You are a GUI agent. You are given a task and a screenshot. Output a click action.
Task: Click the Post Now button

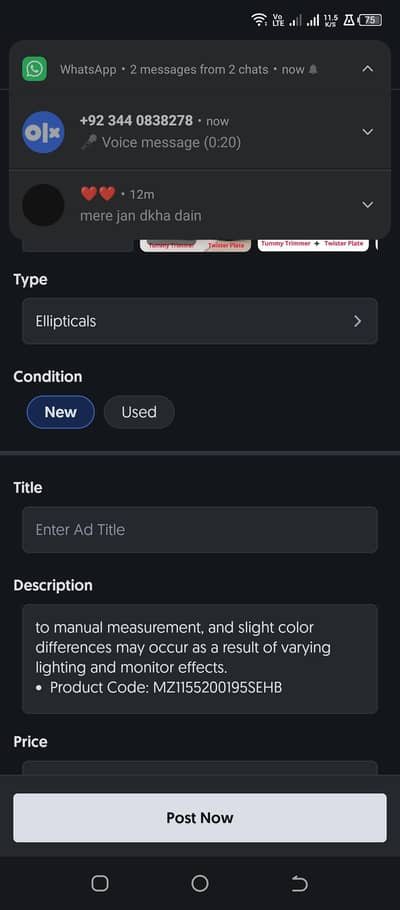[200, 818]
